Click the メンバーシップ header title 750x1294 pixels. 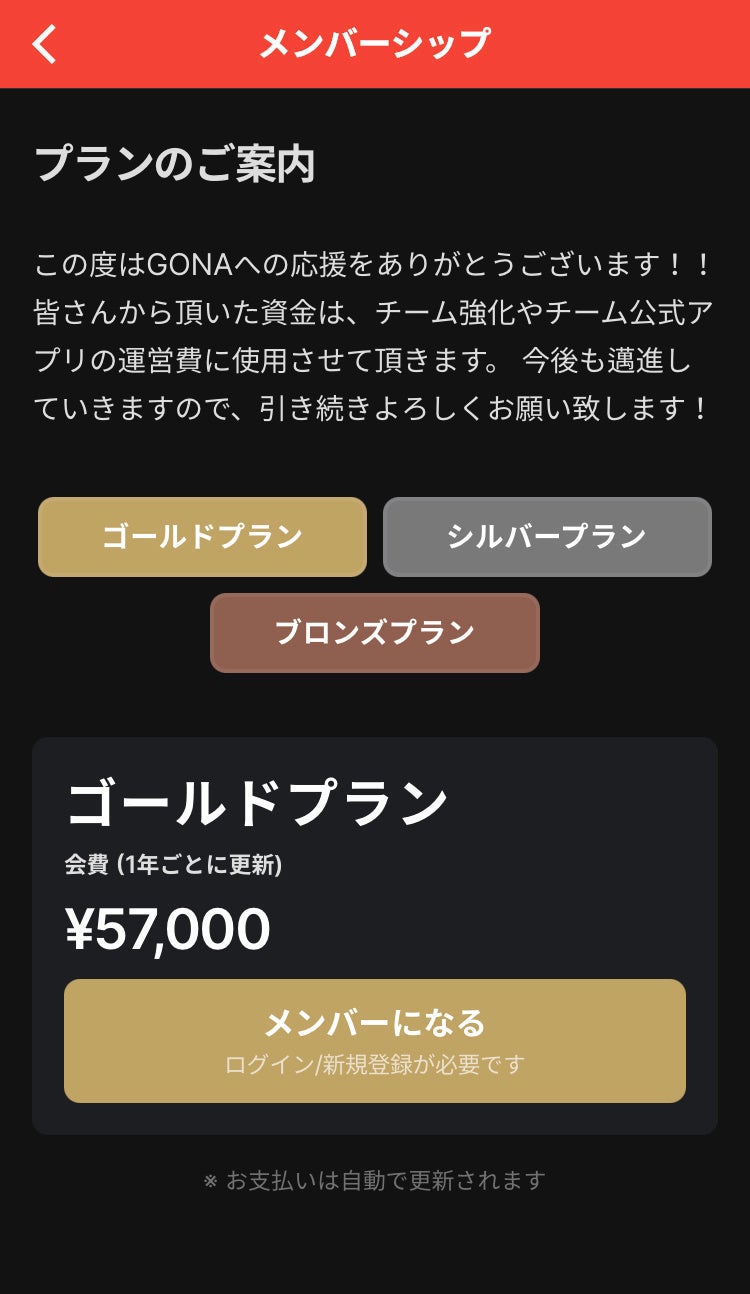click(375, 44)
